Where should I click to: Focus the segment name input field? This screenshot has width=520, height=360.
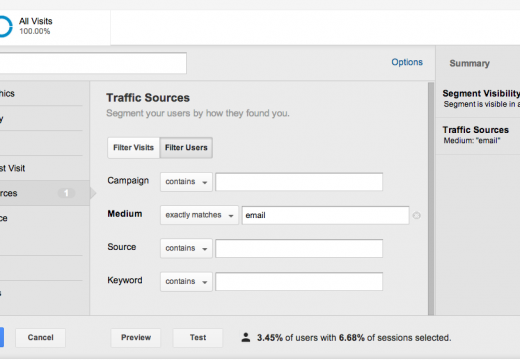click(x=93, y=63)
